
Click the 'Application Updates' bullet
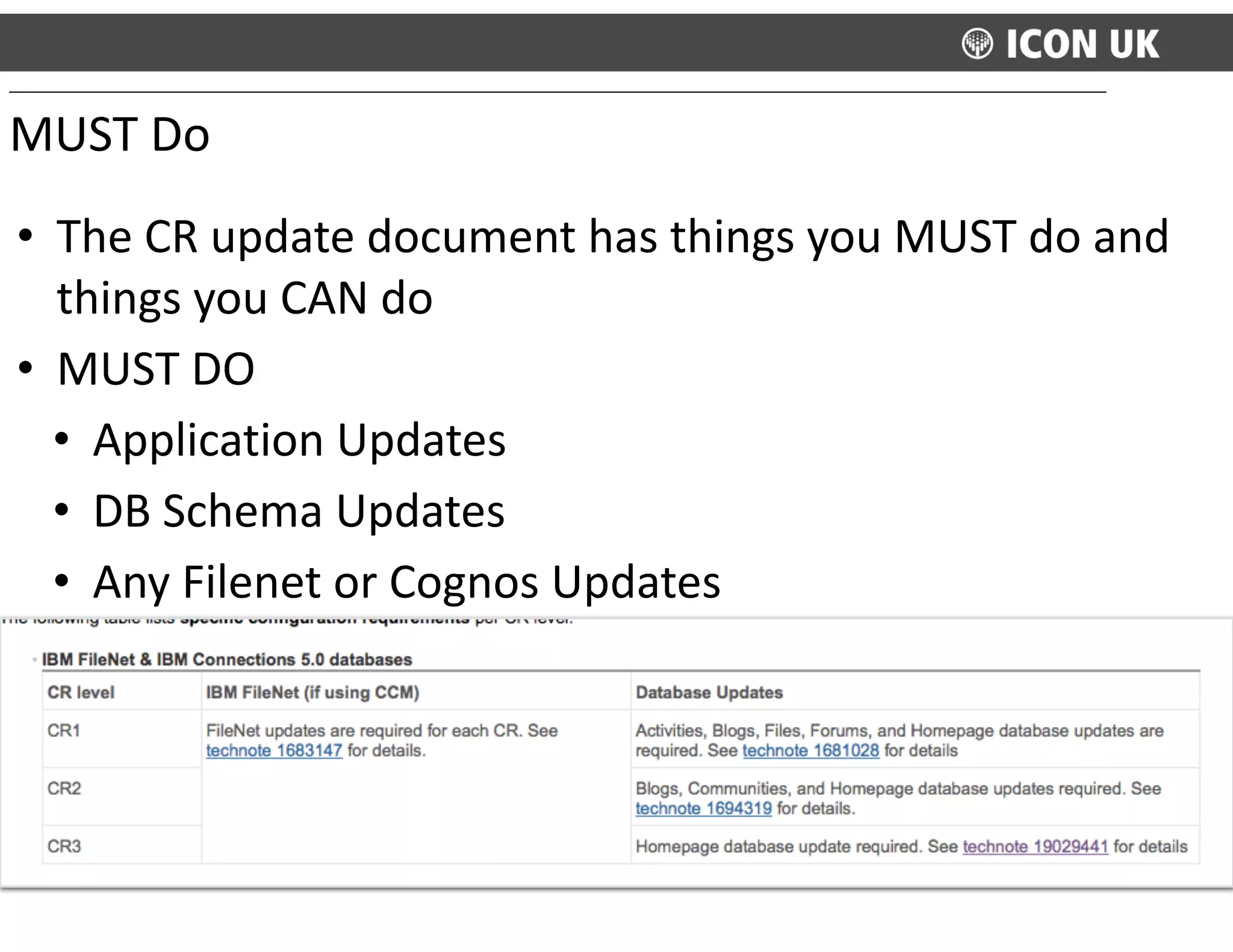[x=299, y=440]
